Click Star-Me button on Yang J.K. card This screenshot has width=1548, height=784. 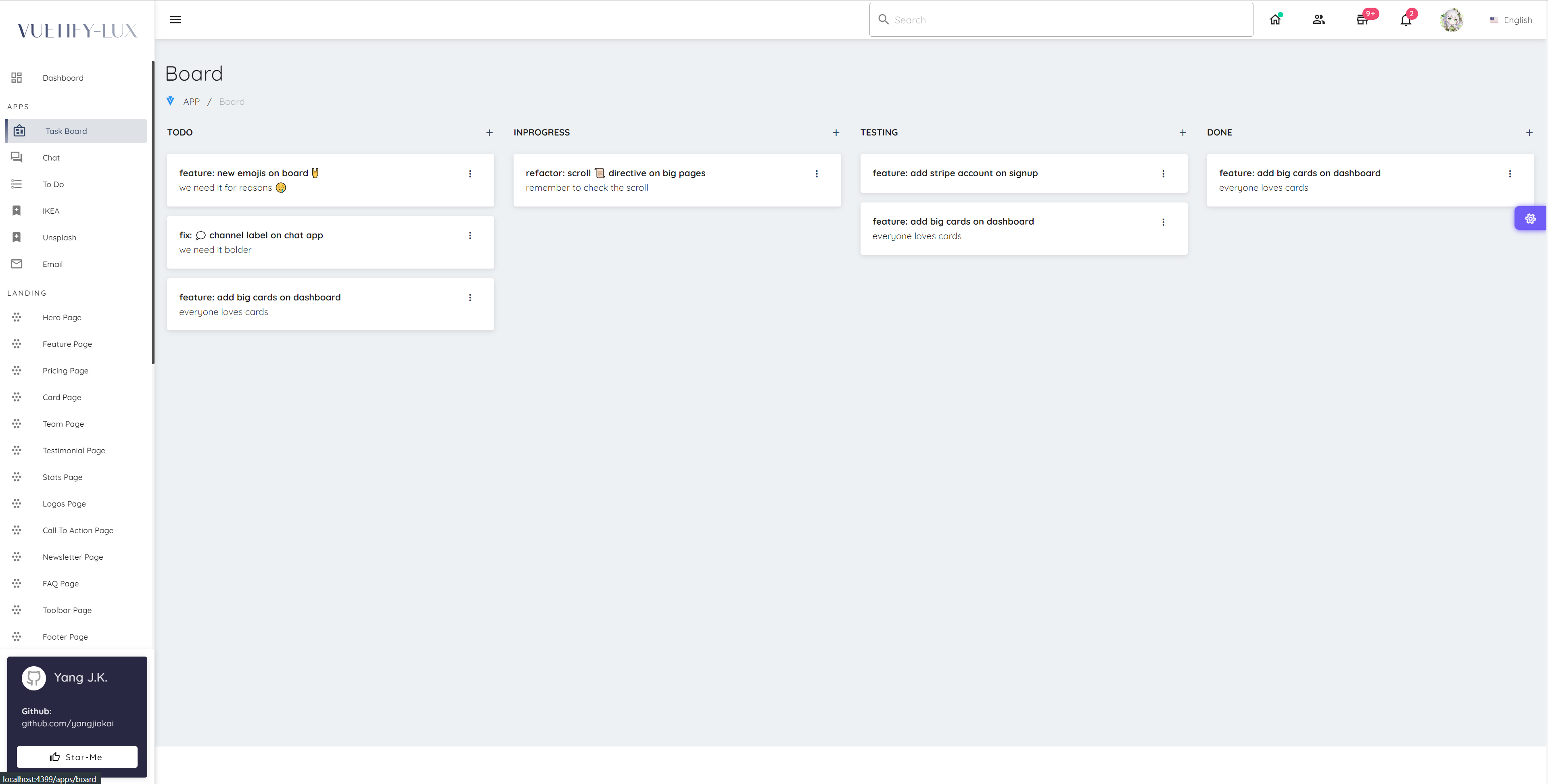77,757
